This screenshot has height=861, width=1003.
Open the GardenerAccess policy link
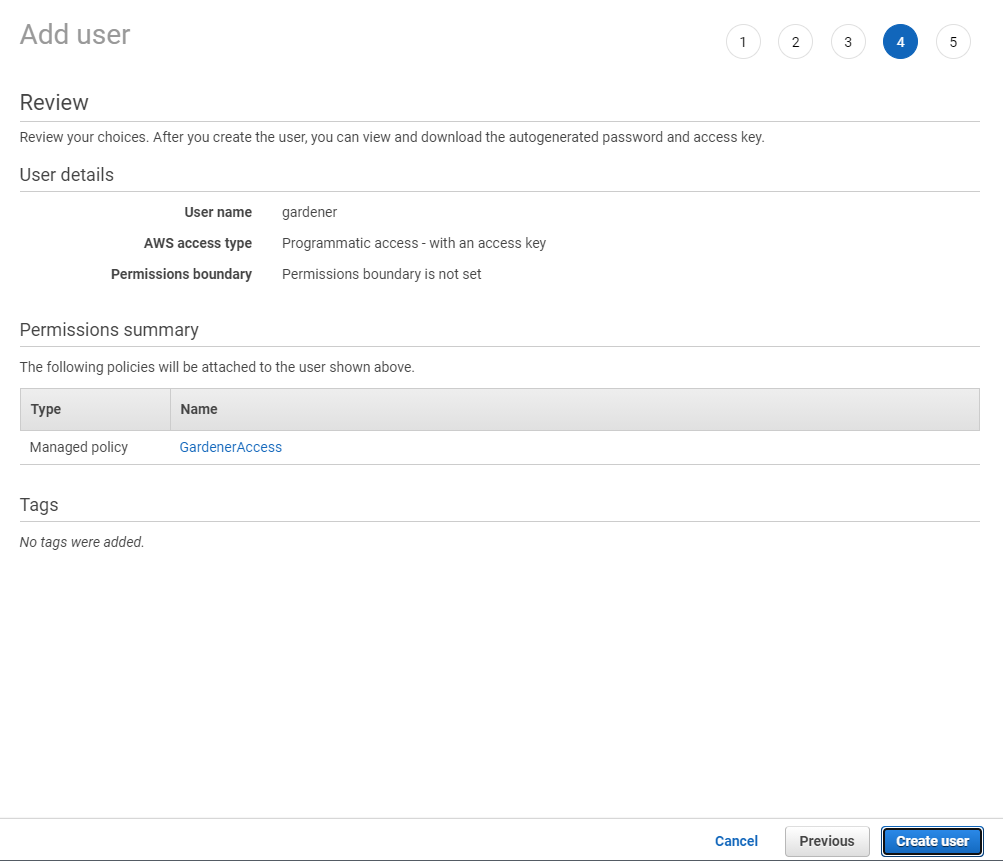[231, 447]
